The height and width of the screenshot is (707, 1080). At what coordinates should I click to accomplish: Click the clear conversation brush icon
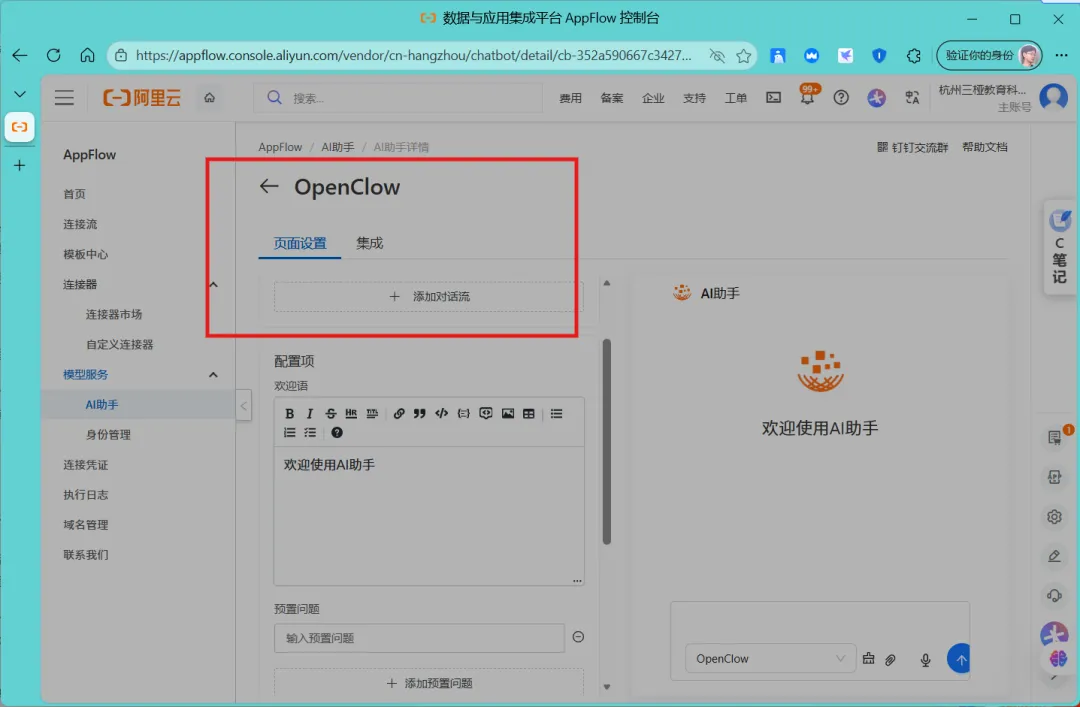click(x=868, y=659)
